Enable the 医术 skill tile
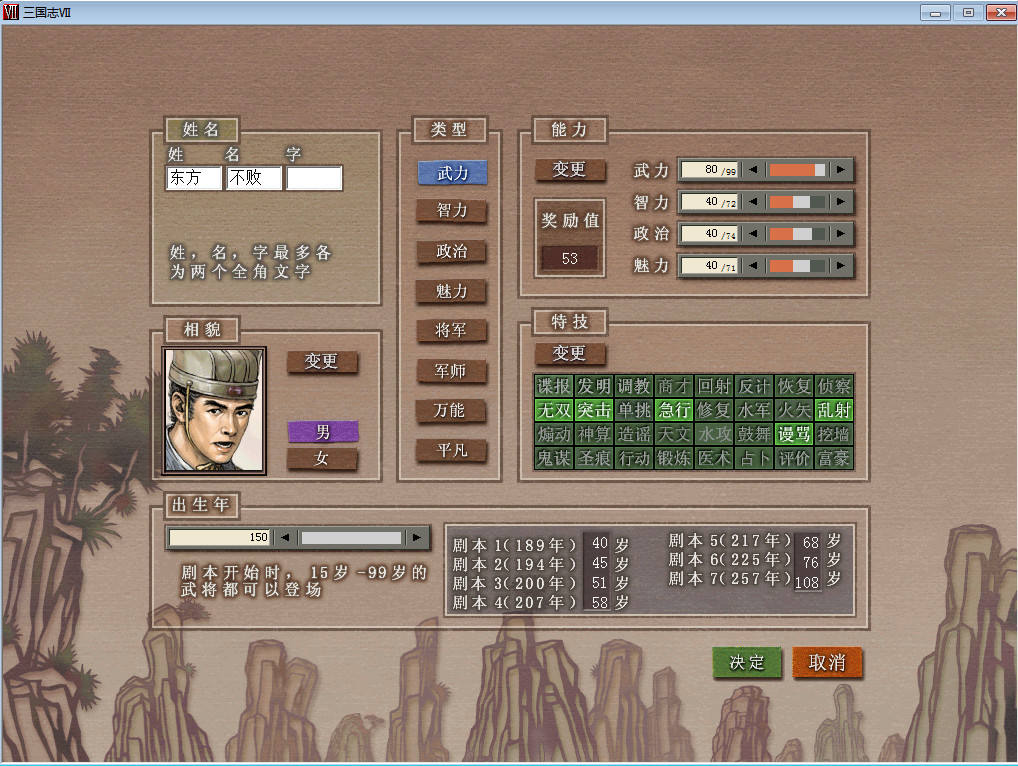The image size is (1018, 766). [714, 458]
